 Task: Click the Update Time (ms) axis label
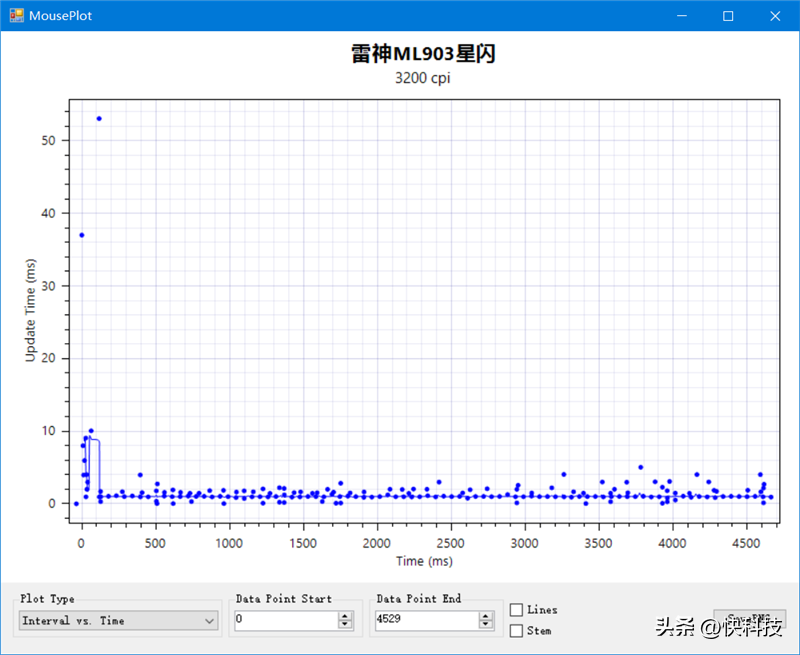point(31,310)
